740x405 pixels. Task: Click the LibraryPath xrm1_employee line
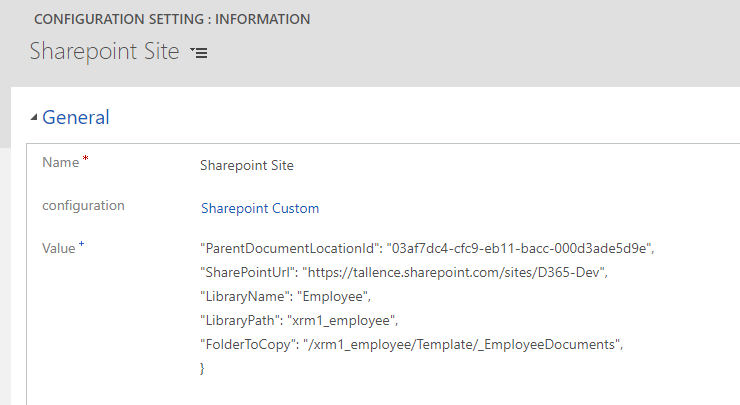299,321
